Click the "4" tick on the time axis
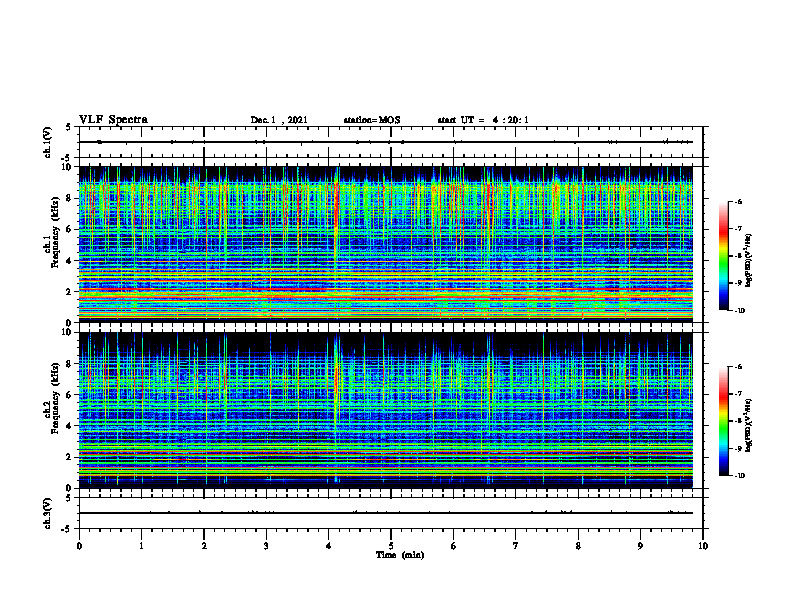This screenshot has width=792, height=612. tap(328, 546)
